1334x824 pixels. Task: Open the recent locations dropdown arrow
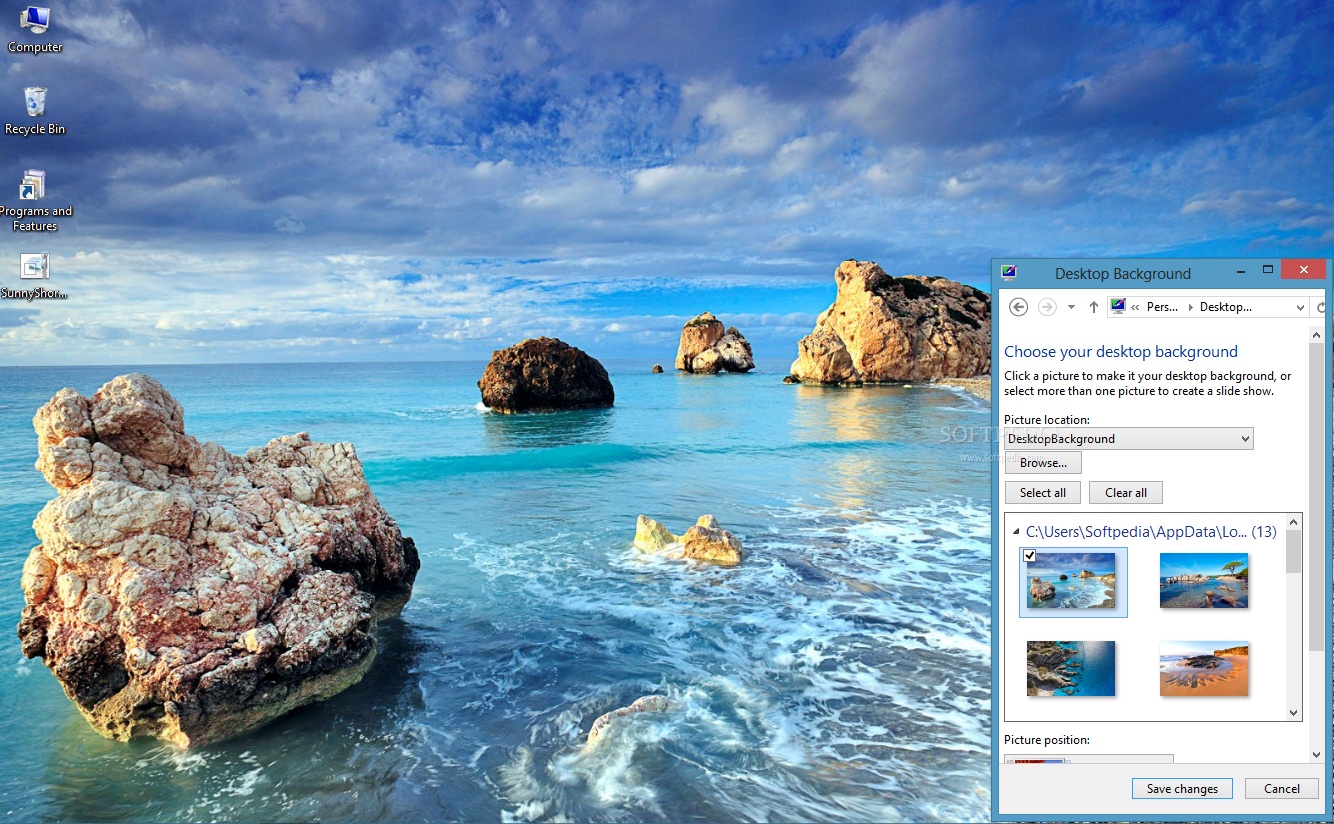click(1071, 307)
